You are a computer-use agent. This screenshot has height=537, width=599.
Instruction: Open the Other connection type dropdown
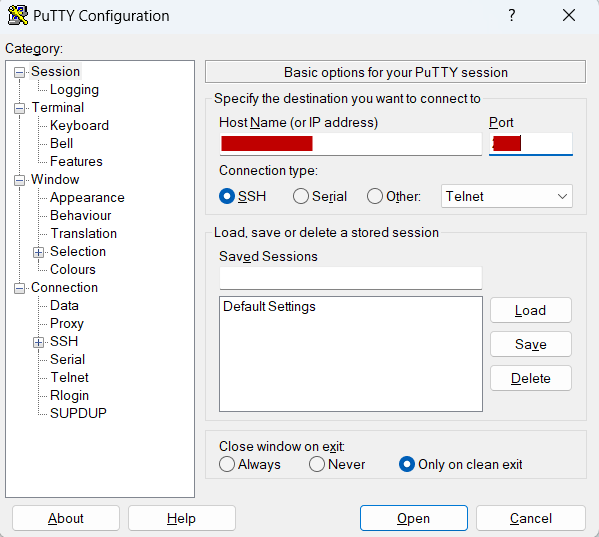click(507, 196)
